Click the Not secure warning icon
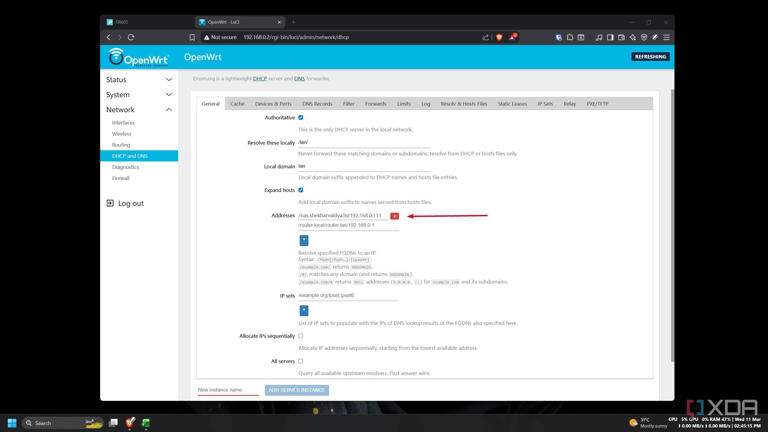Screen dimensions: 768x432 tap(207, 37)
